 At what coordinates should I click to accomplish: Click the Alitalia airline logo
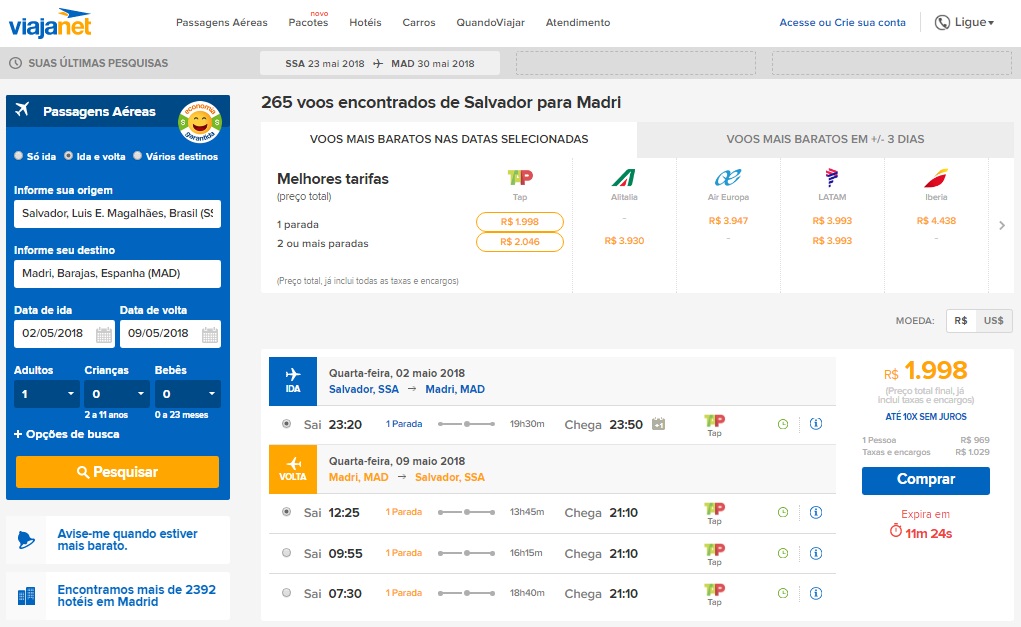(x=624, y=177)
